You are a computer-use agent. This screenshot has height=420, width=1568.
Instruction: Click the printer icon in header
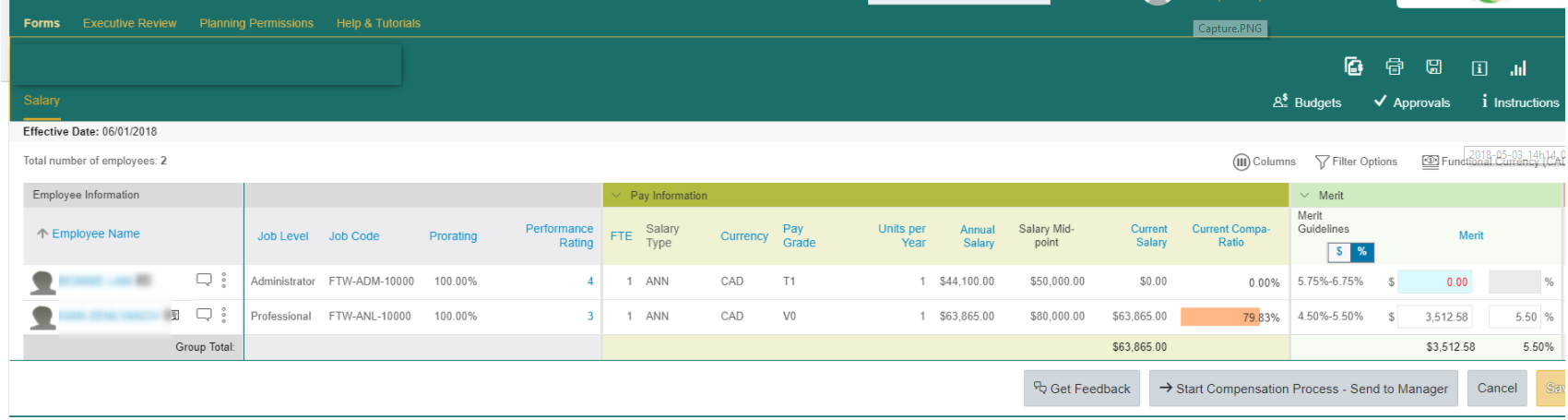1394,66
